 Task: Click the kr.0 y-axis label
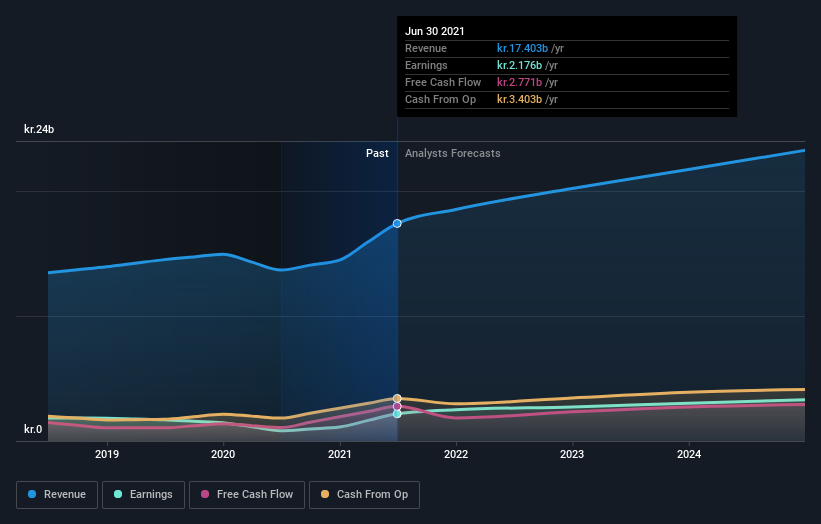click(x=33, y=429)
